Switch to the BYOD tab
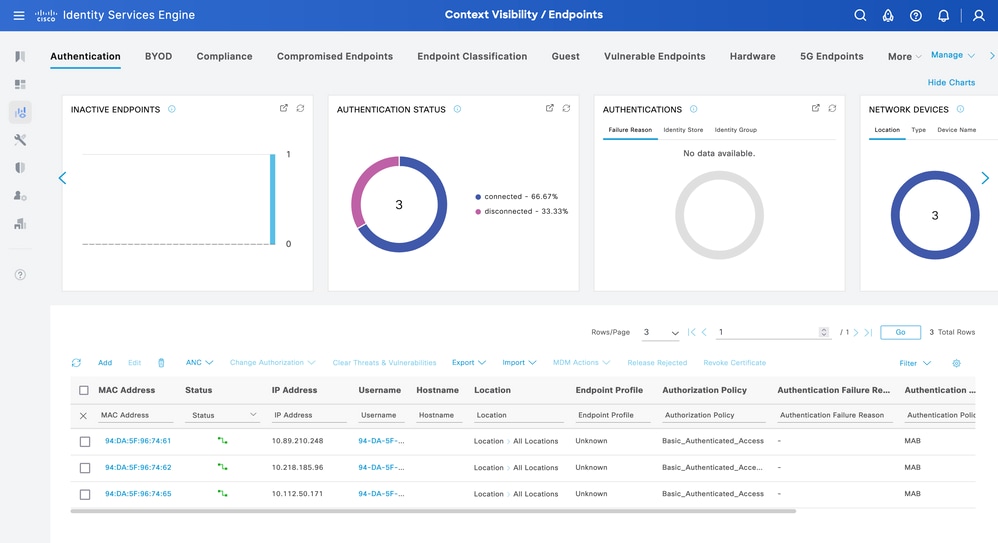This screenshot has width=998, height=543. click(x=158, y=57)
